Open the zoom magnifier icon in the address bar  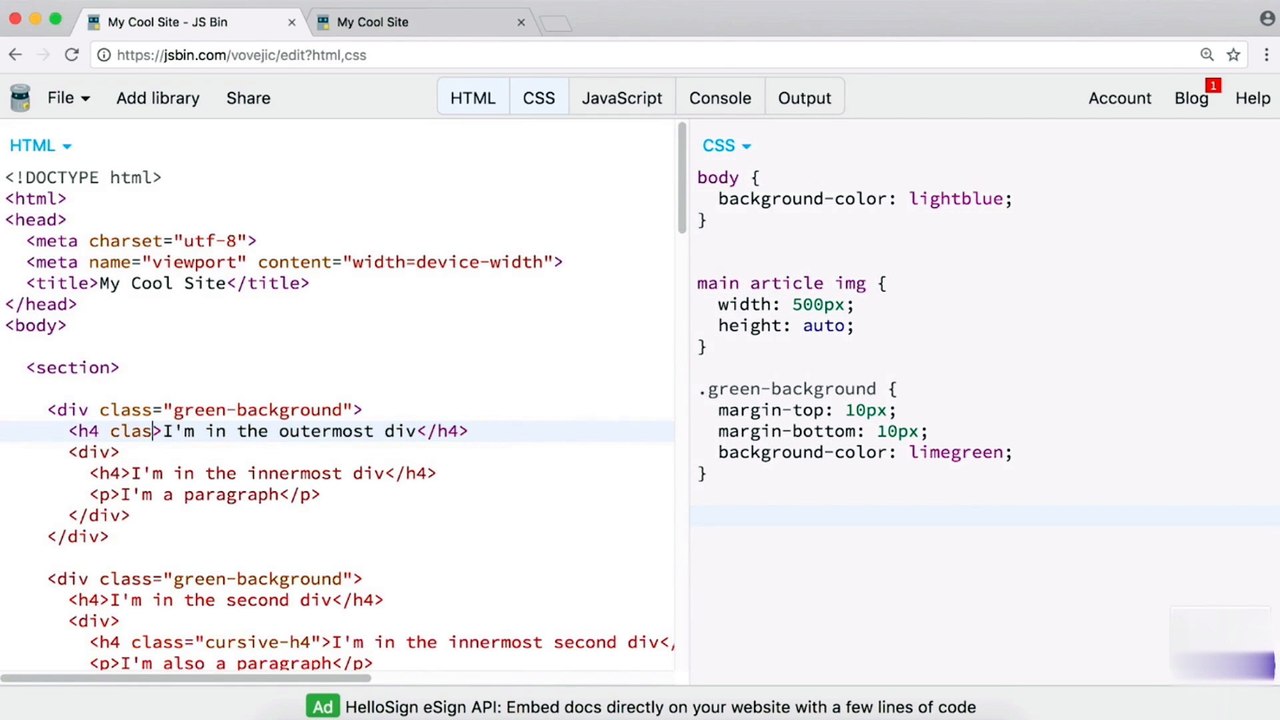[x=1207, y=55]
